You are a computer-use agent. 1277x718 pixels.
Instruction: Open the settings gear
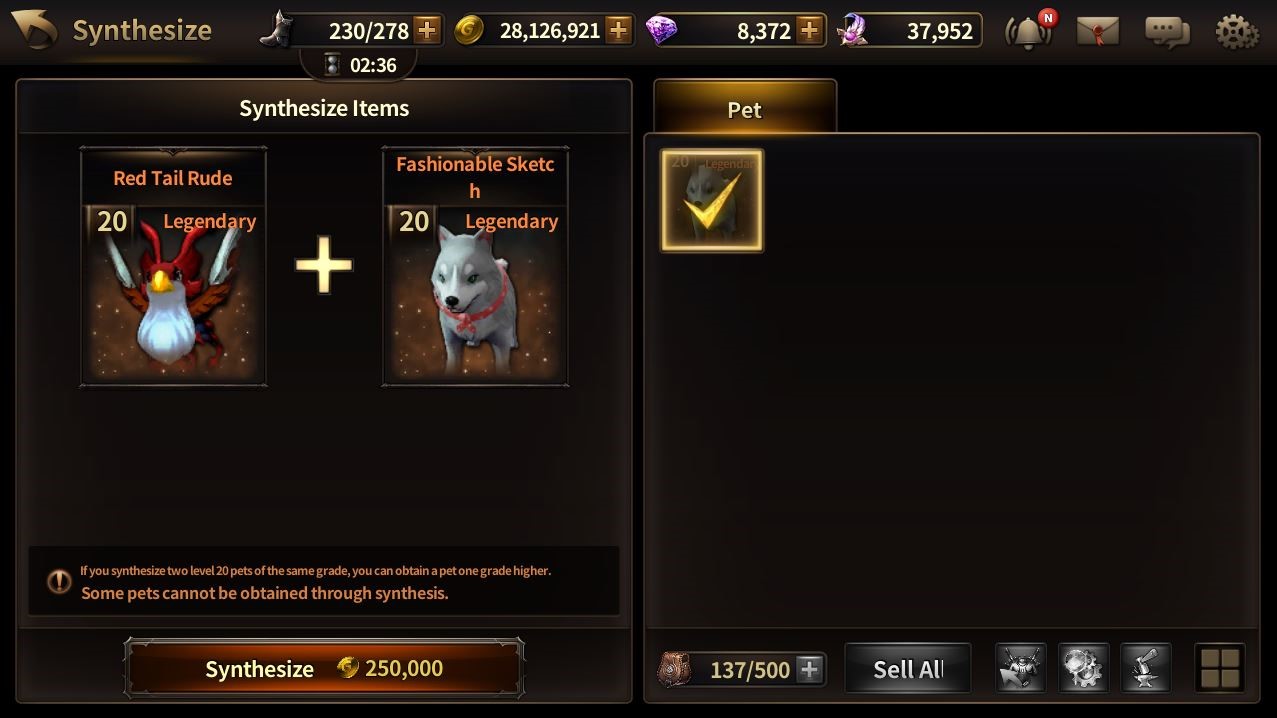pos(1237,31)
